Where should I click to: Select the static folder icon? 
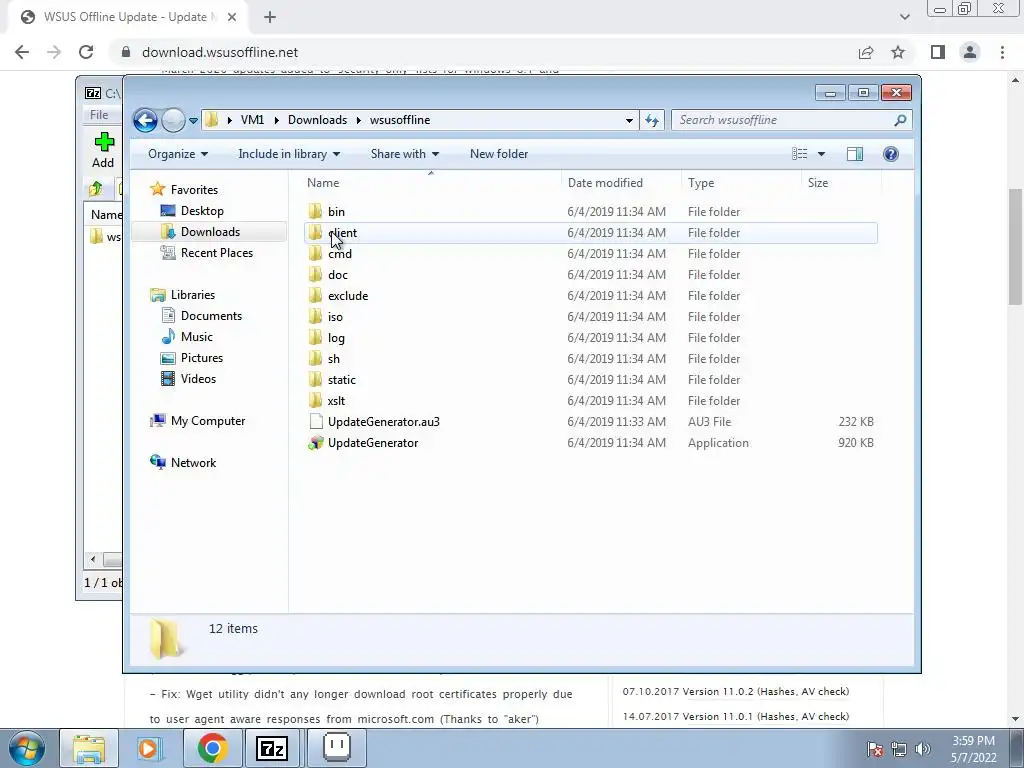[x=315, y=379]
